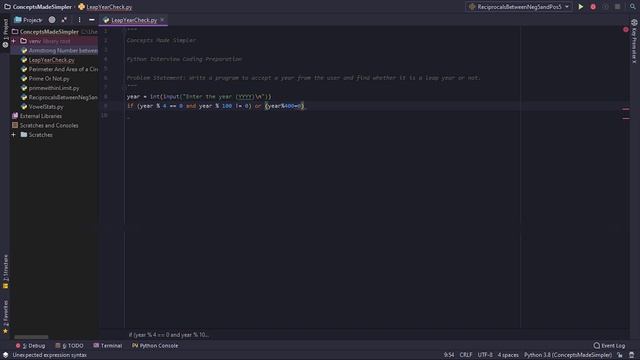
Task: Toggle the 1: Project side tool window tab
Action: pyautogui.click(x=5, y=33)
